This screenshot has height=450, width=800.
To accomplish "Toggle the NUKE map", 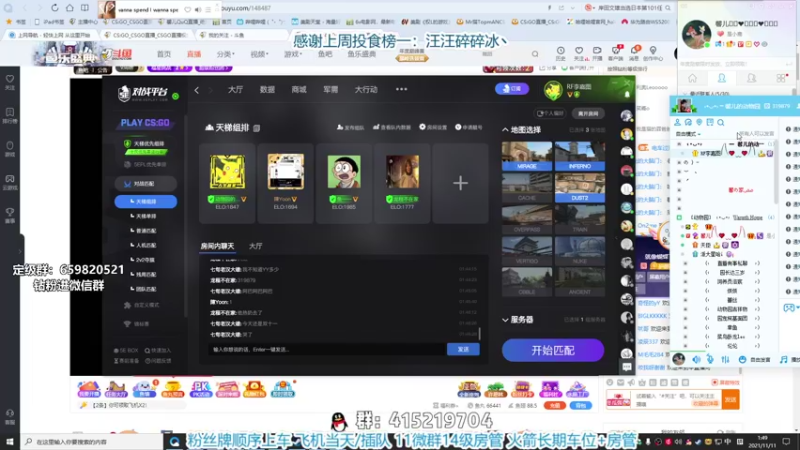I will pos(580,251).
